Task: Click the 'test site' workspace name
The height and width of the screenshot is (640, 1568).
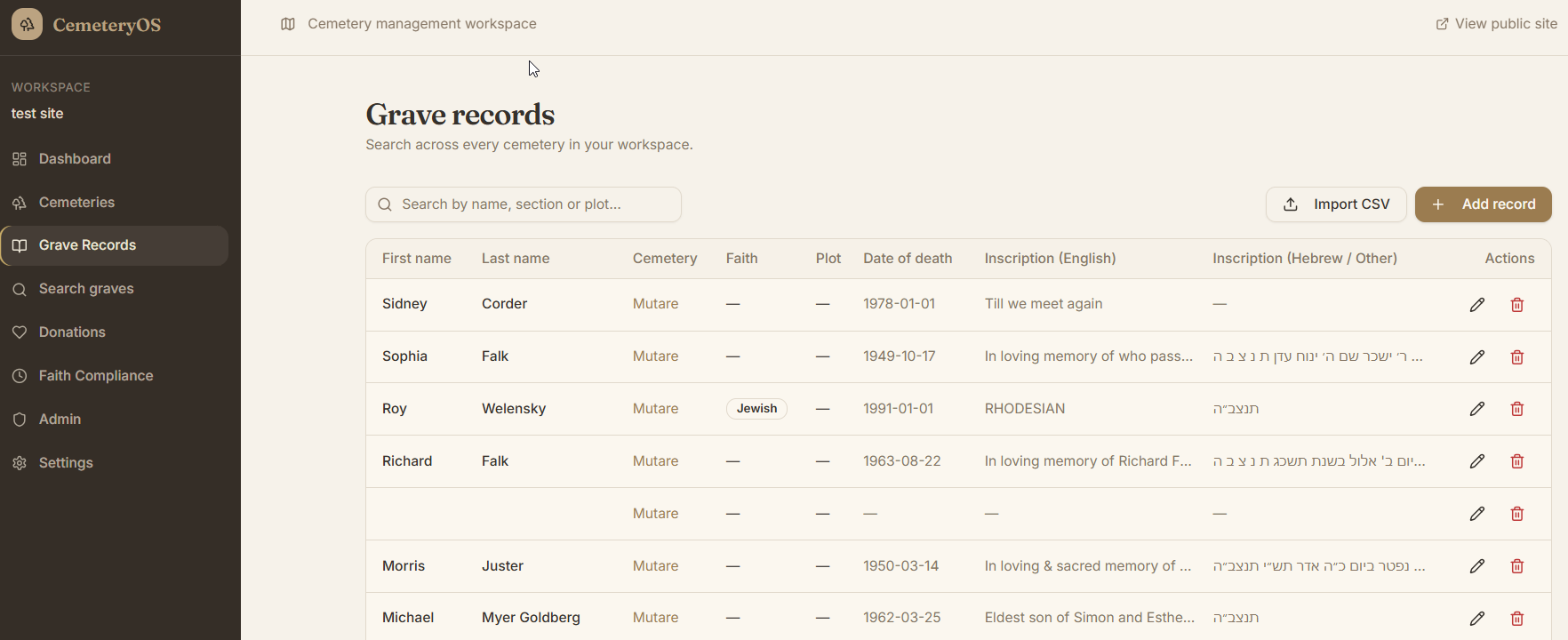Action: (x=37, y=114)
